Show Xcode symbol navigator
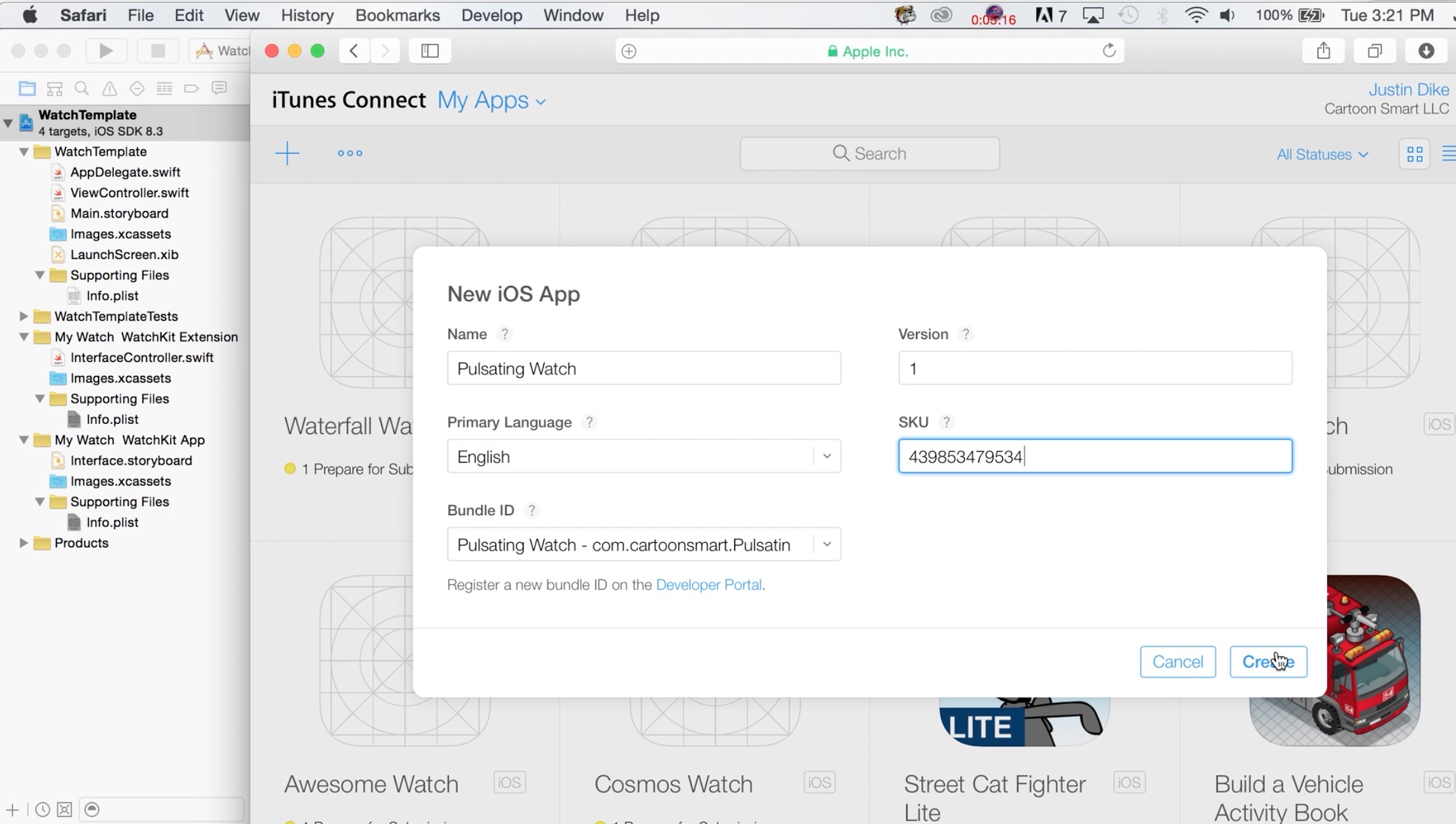Screen dimensions: 1456x824 coord(55,88)
